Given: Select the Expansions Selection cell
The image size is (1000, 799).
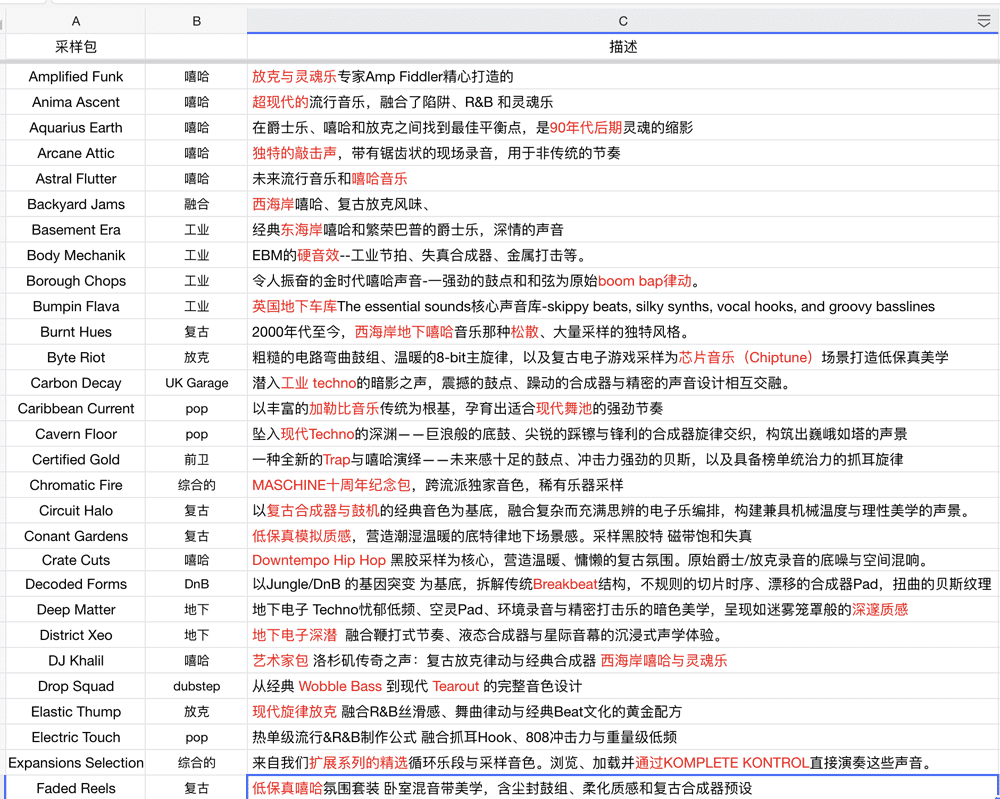Looking at the screenshot, I should coord(75,763).
